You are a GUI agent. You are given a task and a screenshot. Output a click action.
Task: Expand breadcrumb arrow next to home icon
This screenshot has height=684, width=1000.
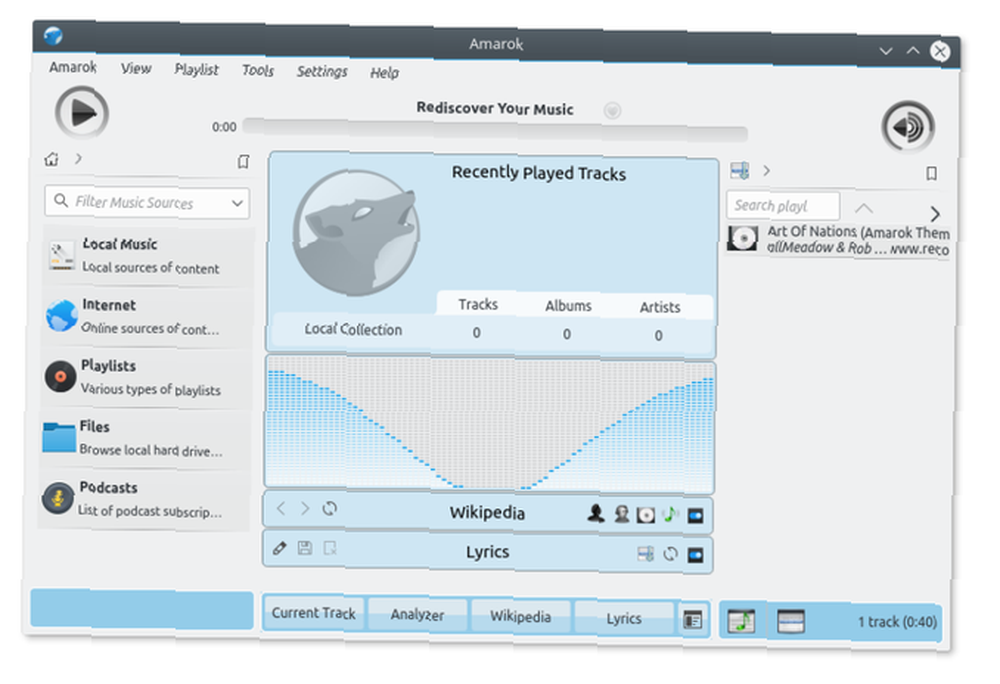pyautogui.click(x=78, y=159)
